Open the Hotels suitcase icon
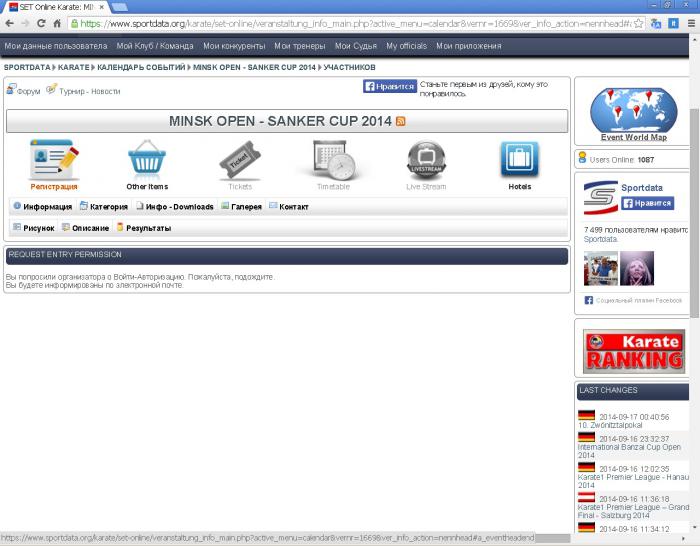700x546 pixels. tap(520, 159)
